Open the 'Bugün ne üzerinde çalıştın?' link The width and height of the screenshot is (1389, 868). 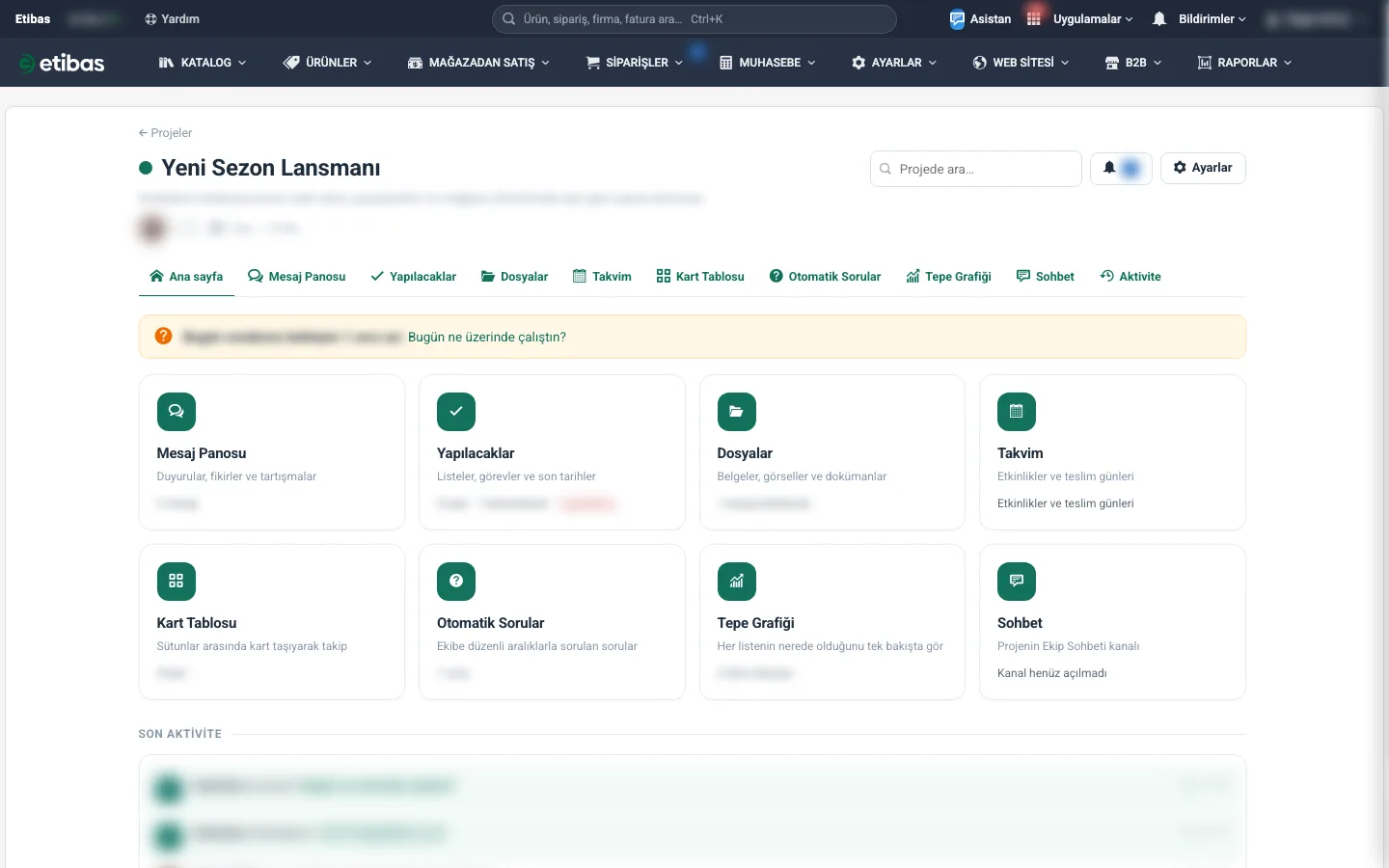[x=487, y=337]
